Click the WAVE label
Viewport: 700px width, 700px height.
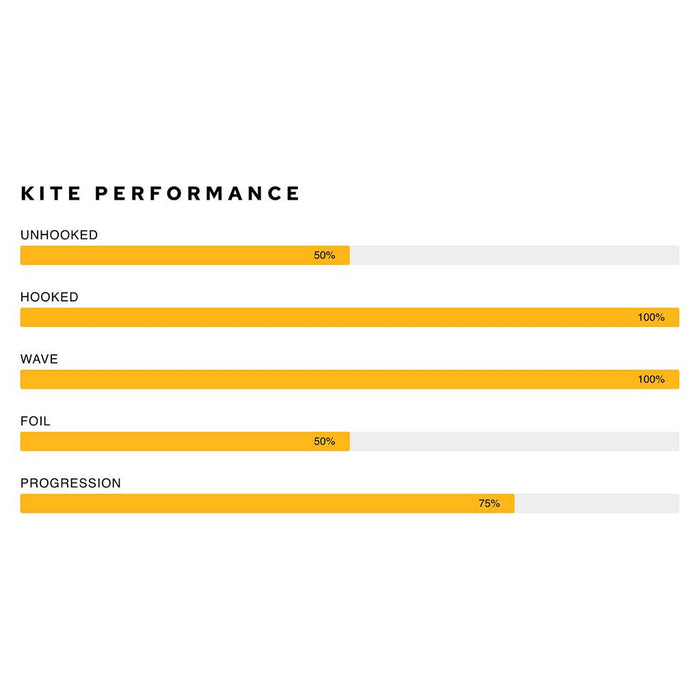(x=39, y=359)
